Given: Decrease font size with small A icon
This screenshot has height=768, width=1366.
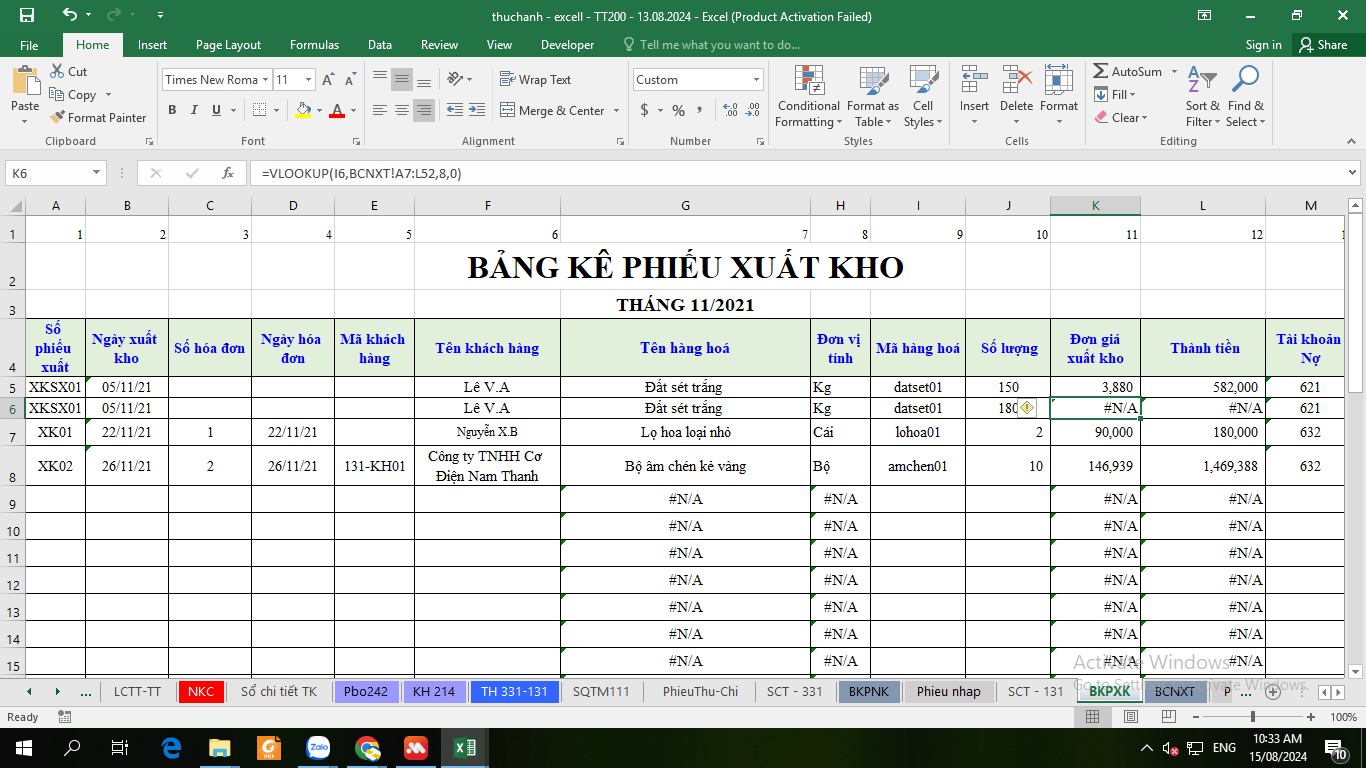Looking at the screenshot, I should click(350, 80).
